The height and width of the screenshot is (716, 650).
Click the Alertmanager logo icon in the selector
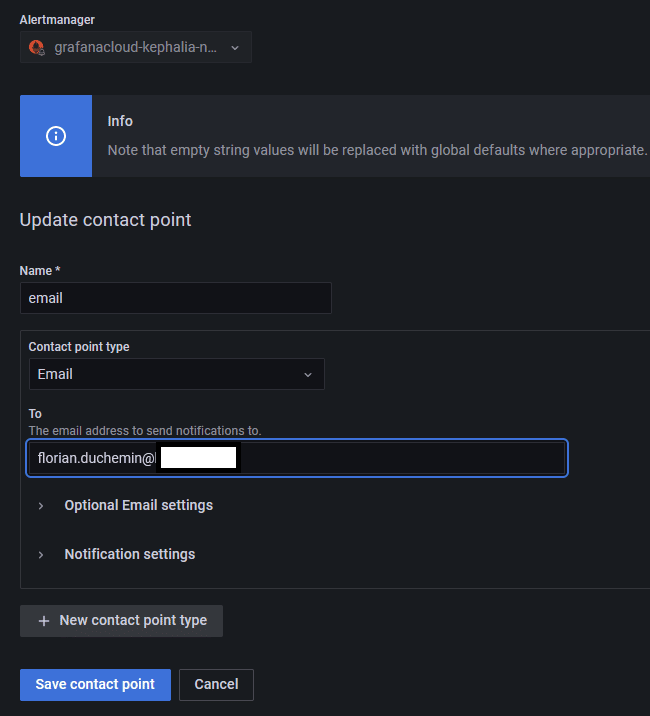point(37,47)
